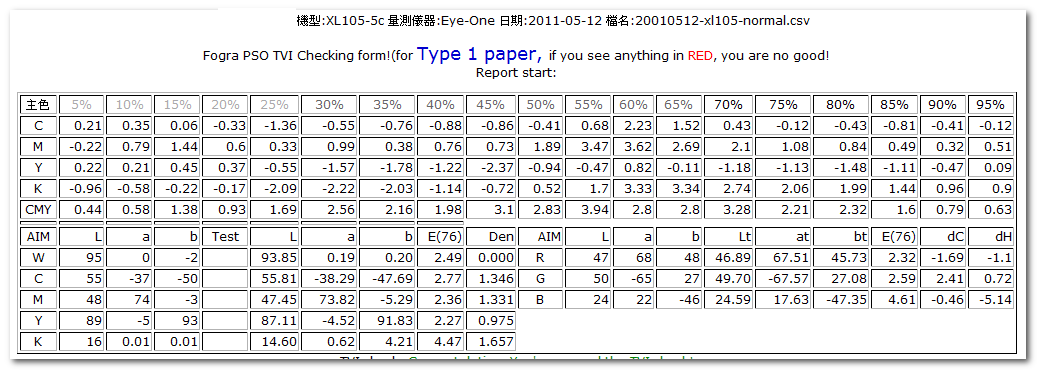
Task: Click M row value 1.44 under 15%
Action: (177, 147)
